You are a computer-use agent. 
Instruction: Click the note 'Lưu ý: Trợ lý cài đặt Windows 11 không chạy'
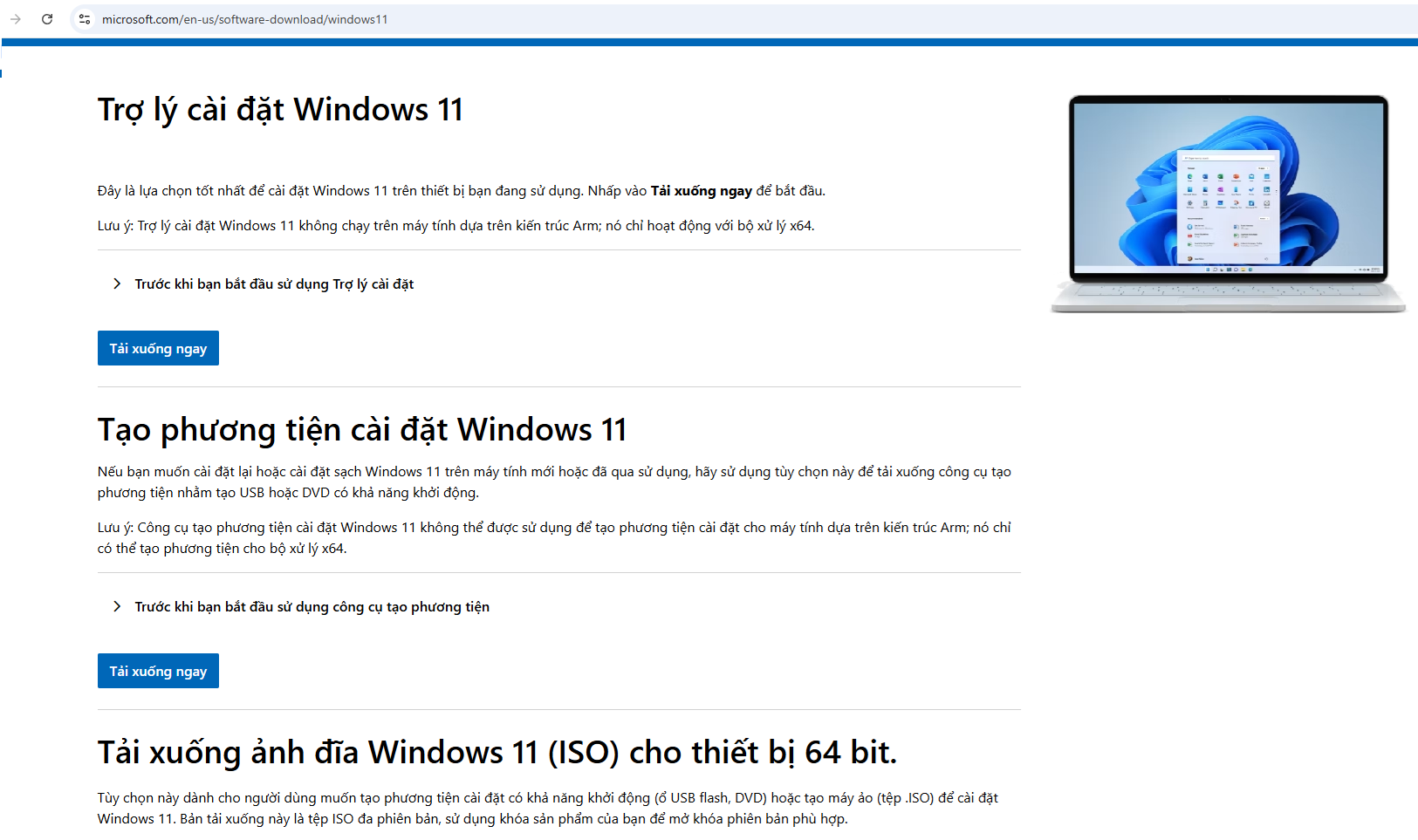pyautogui.click(x=456, y=226)
